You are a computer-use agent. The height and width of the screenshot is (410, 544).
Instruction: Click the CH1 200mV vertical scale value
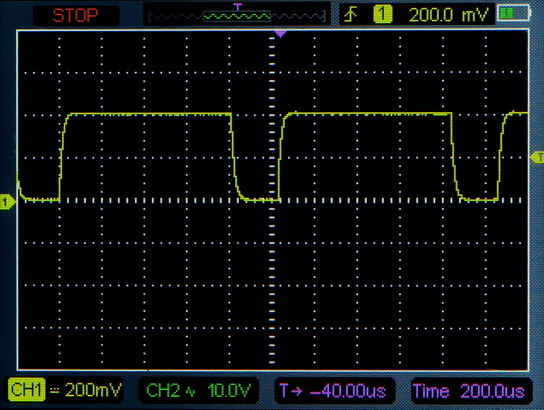click(93, 390)
